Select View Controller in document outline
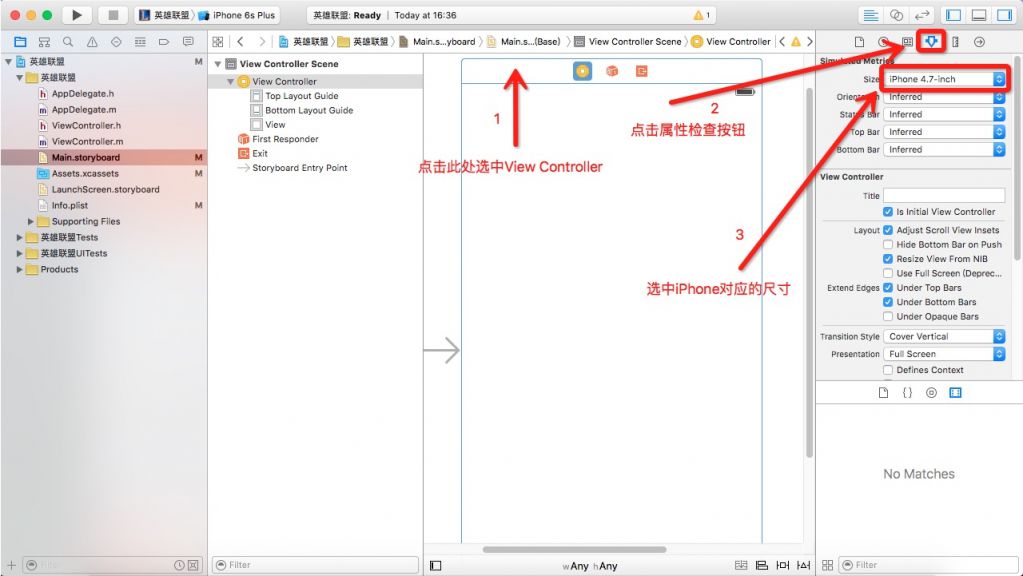The width and height of the screenshot is (1023, 576). click(x=284, y=82)
